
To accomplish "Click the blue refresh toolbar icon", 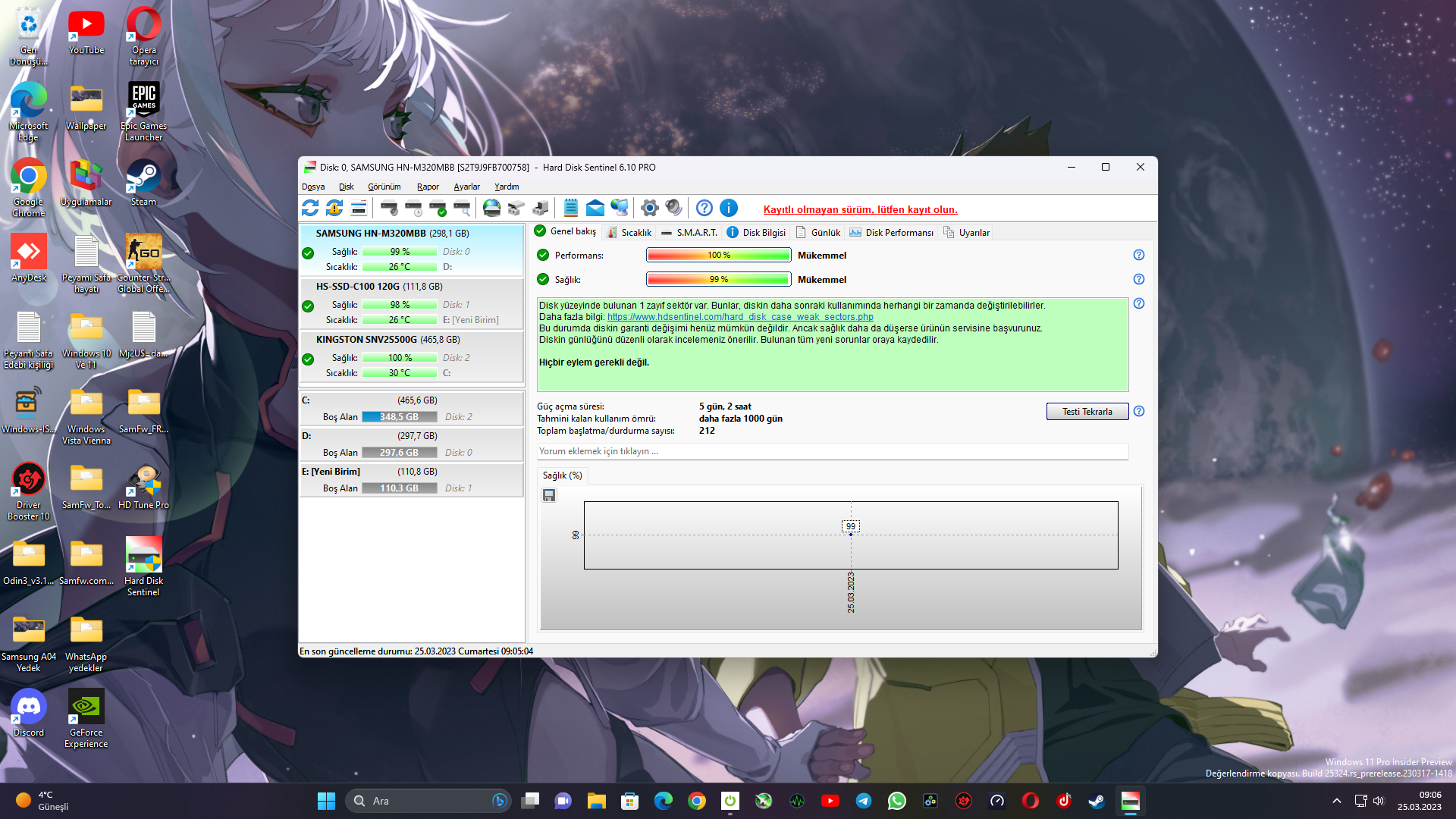I will pyautogui.click(x=310, y=208).
